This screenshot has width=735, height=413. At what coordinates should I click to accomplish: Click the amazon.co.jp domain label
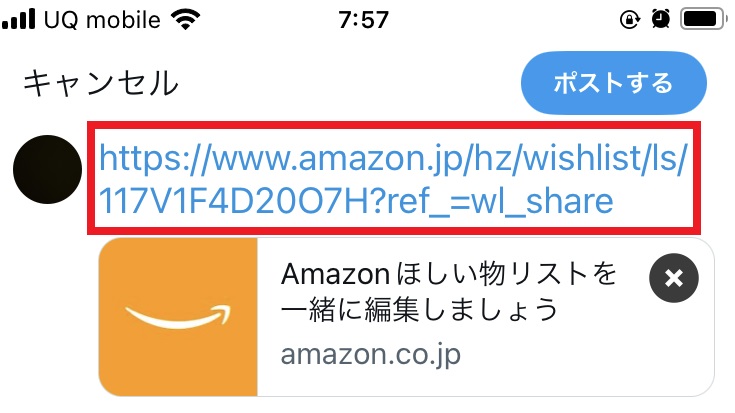pyautogui.click(x=370, y=355)
